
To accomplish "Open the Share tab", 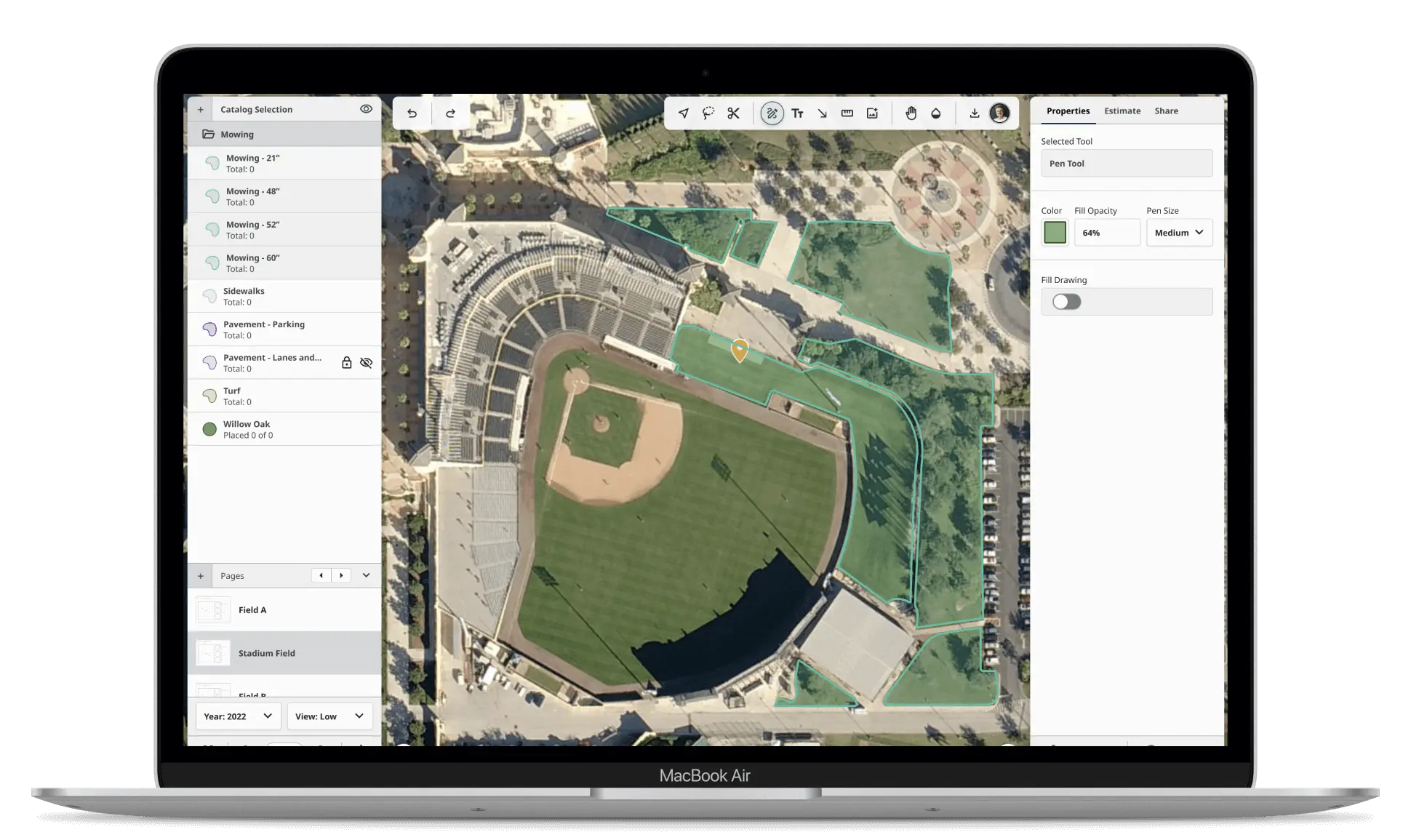I will click(1166, 111).
